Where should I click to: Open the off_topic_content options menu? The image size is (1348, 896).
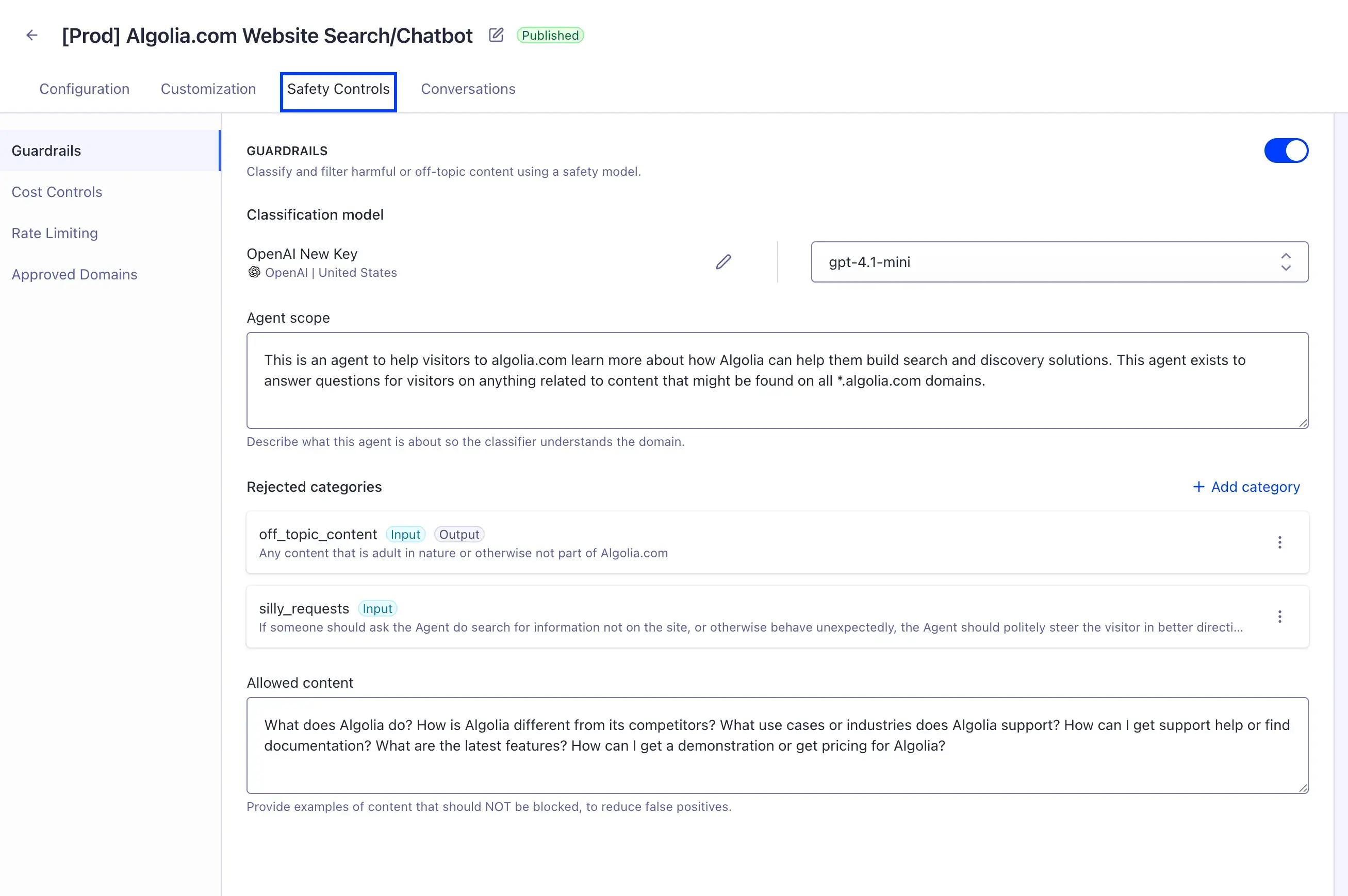click(1279, 542)
